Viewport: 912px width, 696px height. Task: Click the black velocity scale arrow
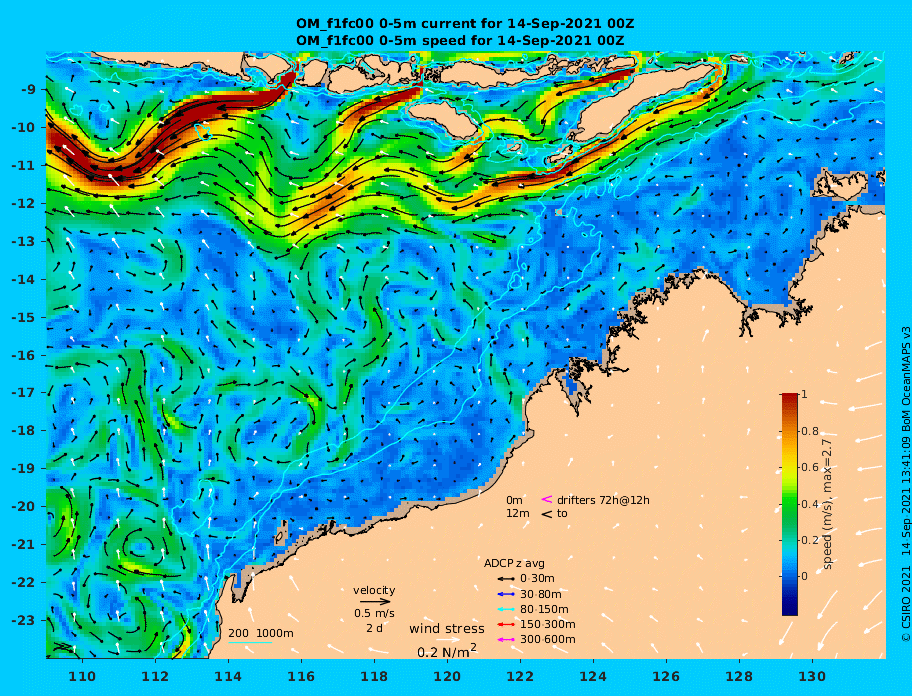[375, 602]
